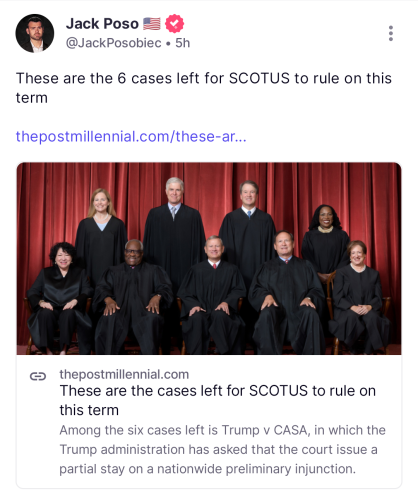Click the chain link icon in card

38,376
